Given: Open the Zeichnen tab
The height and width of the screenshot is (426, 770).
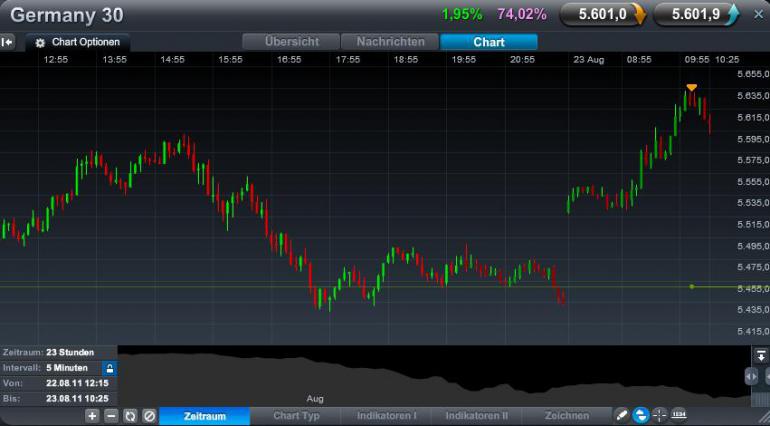Looking at the screenshot, I should coord(567,416).
